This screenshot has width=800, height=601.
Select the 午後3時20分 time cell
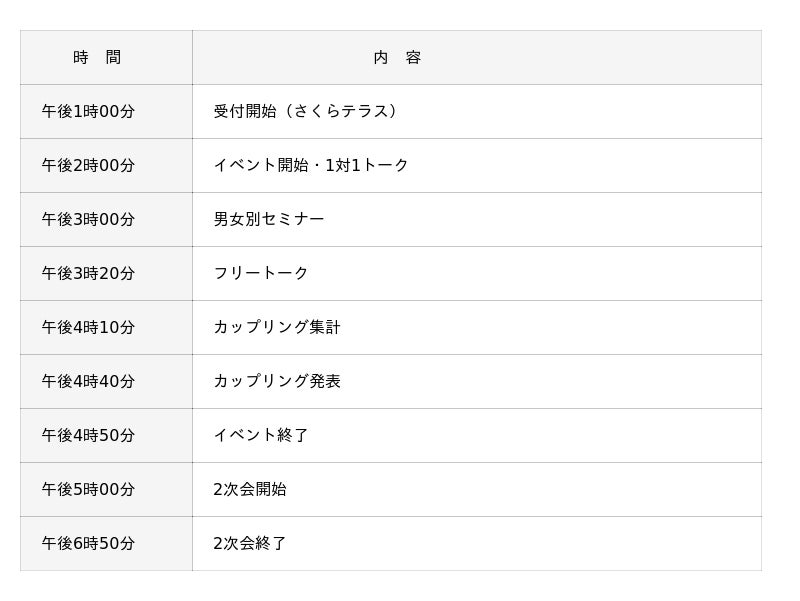pyautogui.click(x=88, y=274)
